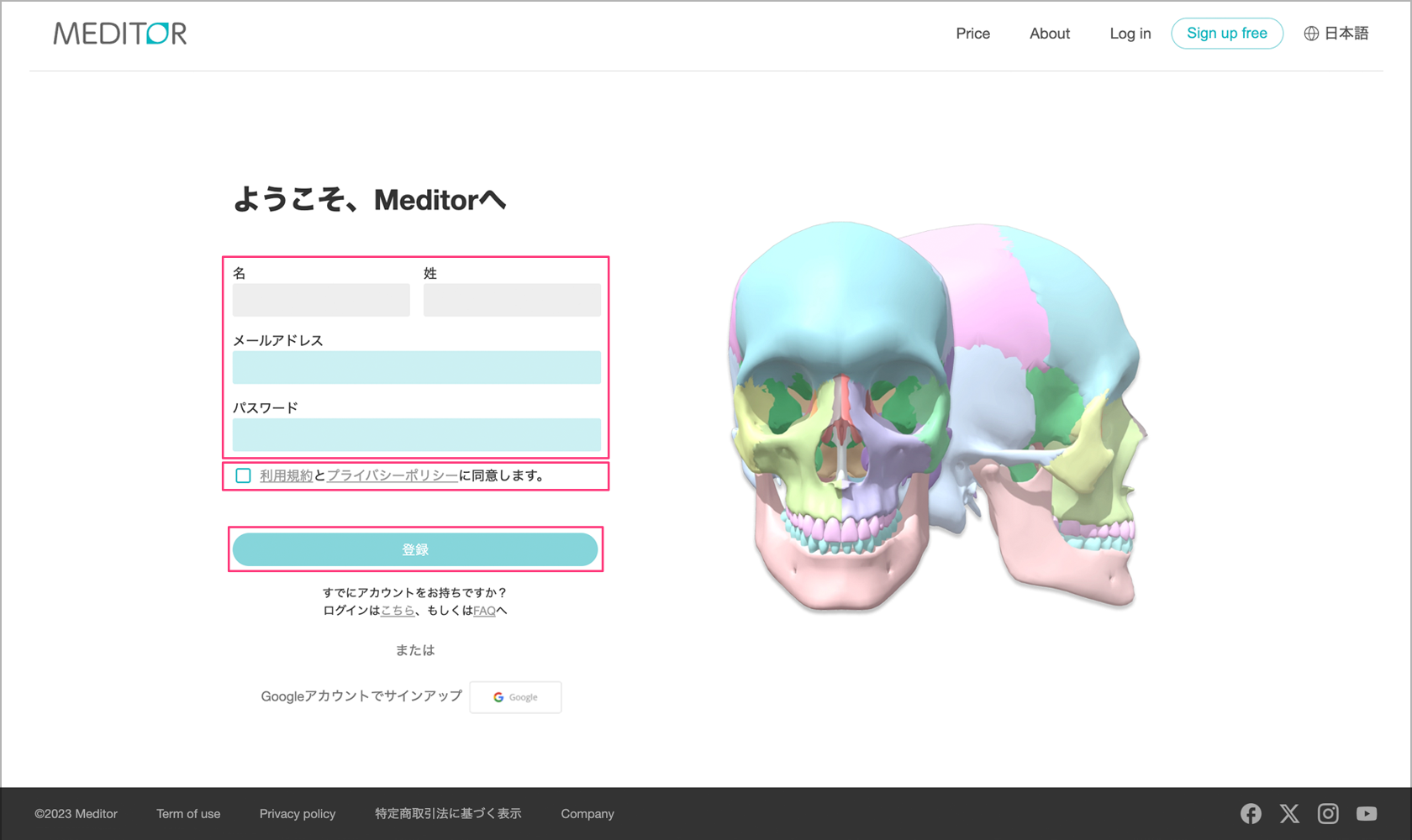
Task: Submit the form with 登録 button
Action: pos(415,549)
